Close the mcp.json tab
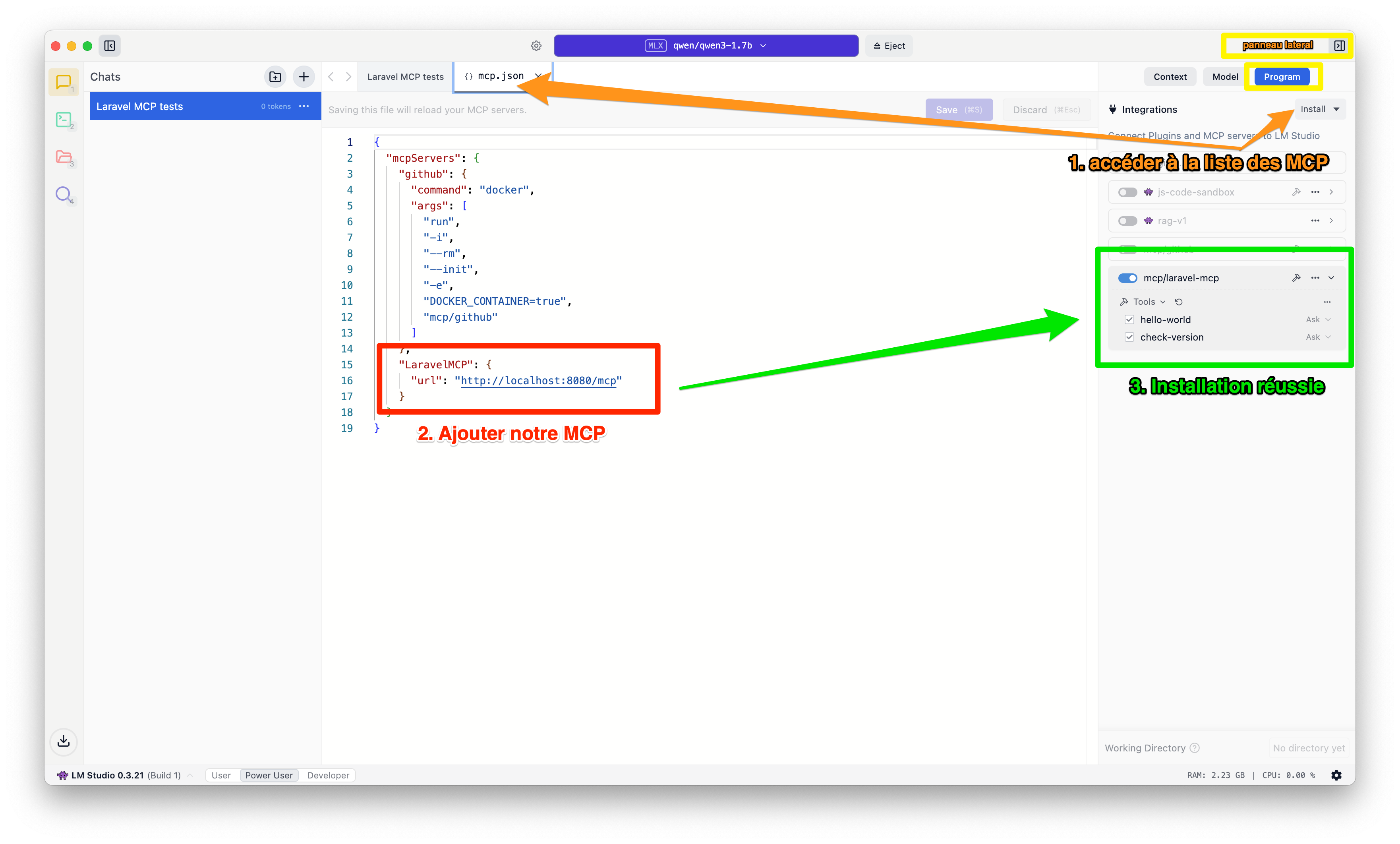 coord(538,75)
